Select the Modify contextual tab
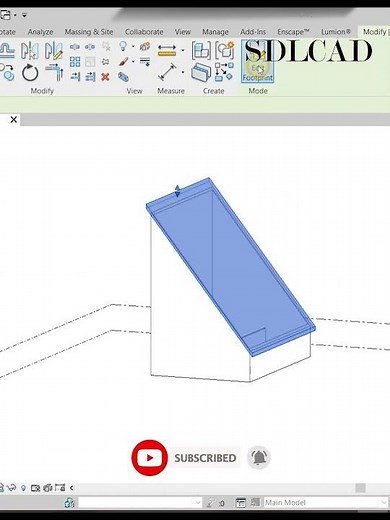 tap(374, 32)
